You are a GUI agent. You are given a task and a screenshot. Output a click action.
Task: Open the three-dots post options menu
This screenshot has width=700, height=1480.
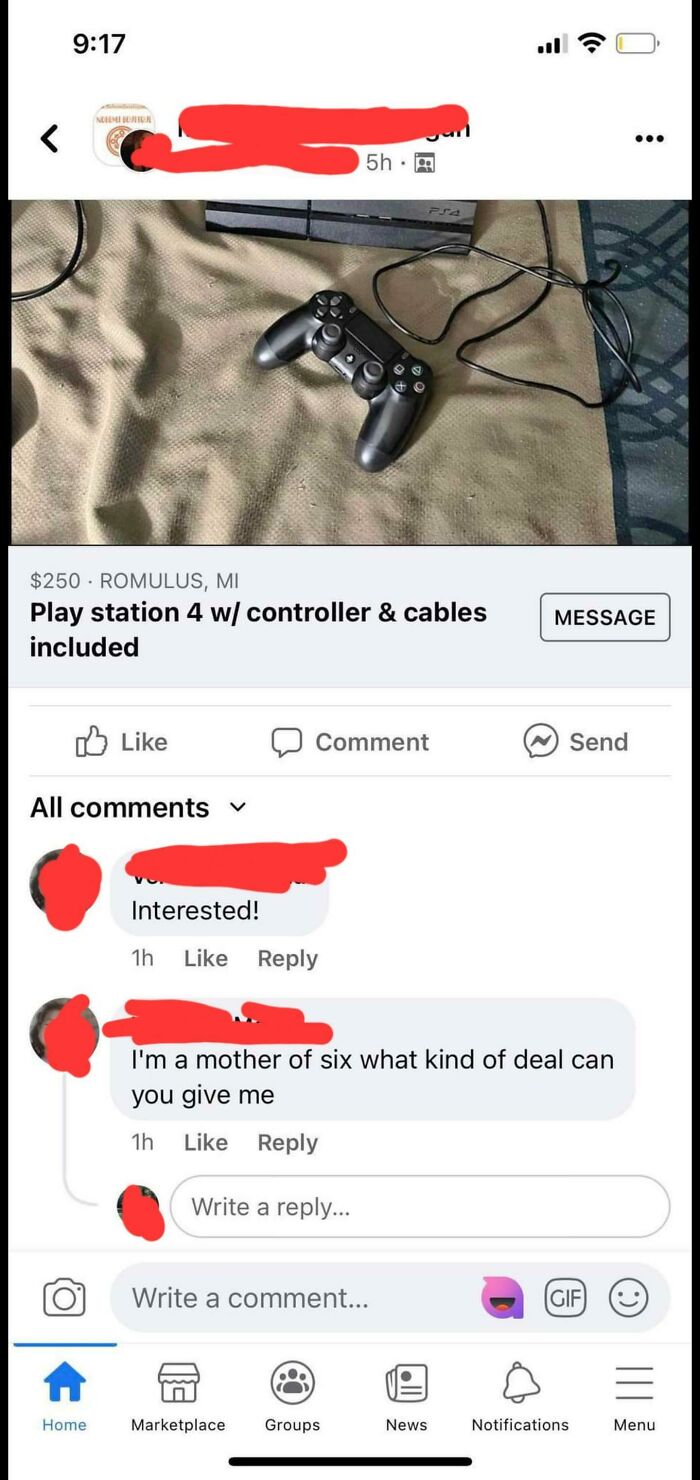[648, 139]
